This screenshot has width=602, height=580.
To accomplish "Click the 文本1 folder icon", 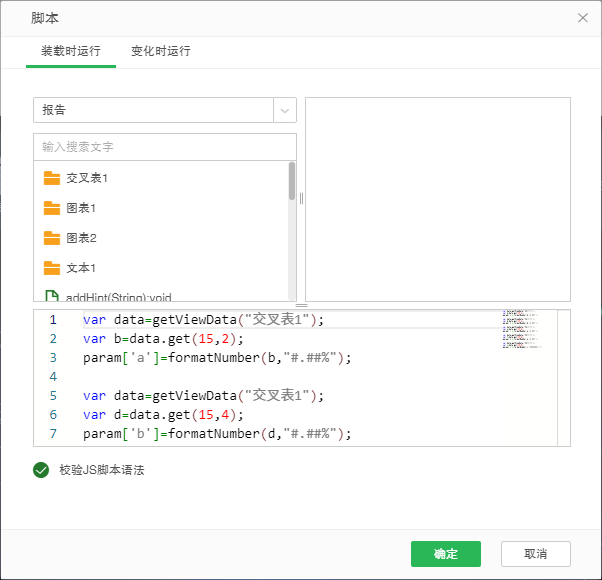I will click(x=52, y=268).
